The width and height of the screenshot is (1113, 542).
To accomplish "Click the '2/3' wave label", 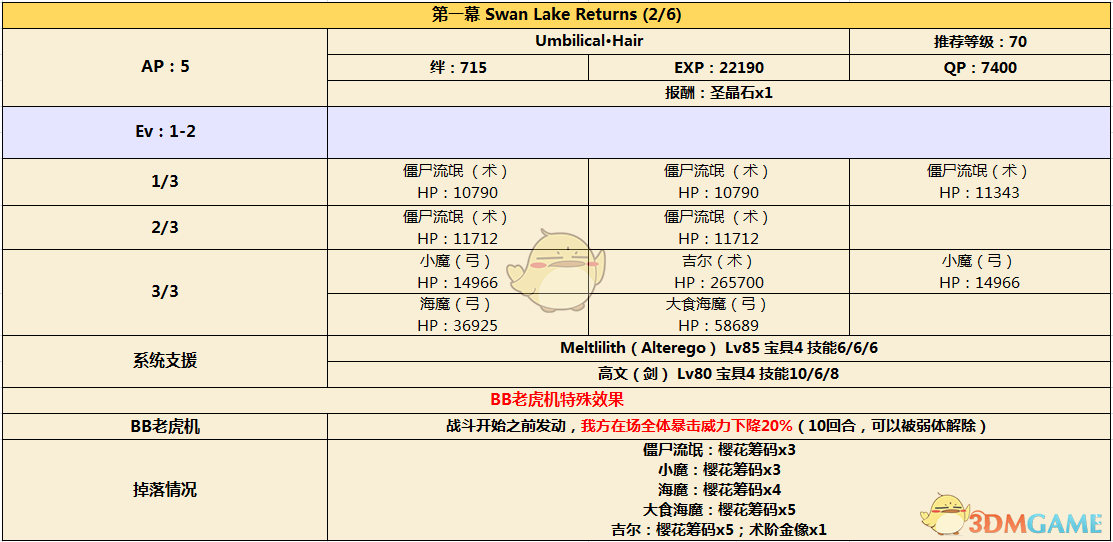I will click(165, 228).
